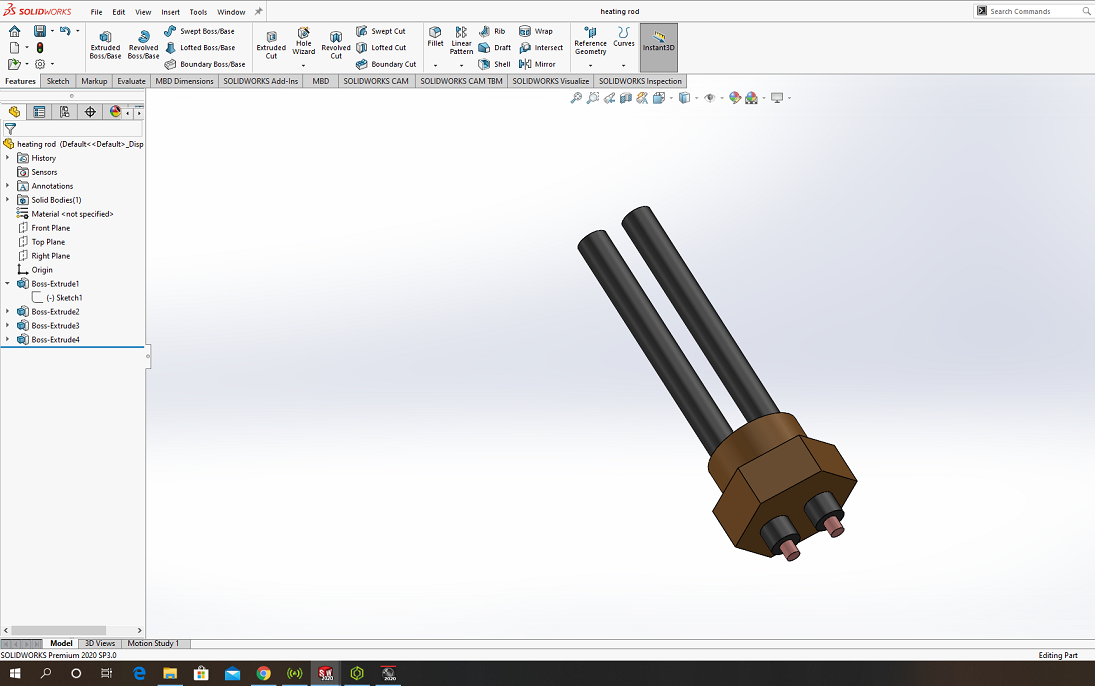Click Zoom to Fit in view toolbar

[576, 98]
